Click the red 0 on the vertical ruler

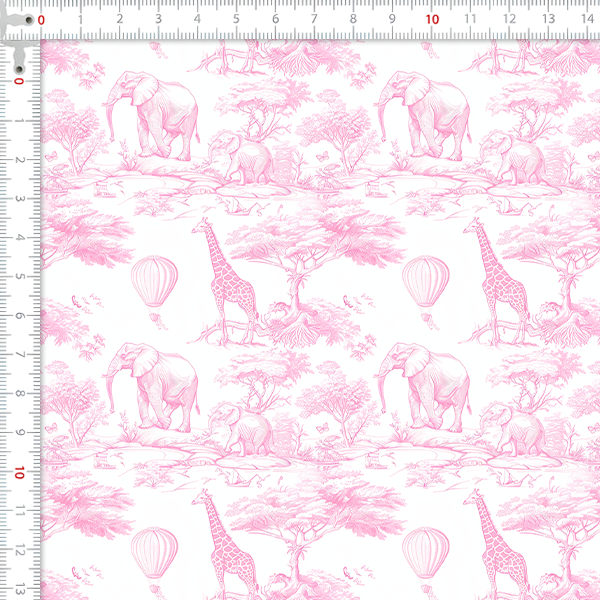(19, 81)
